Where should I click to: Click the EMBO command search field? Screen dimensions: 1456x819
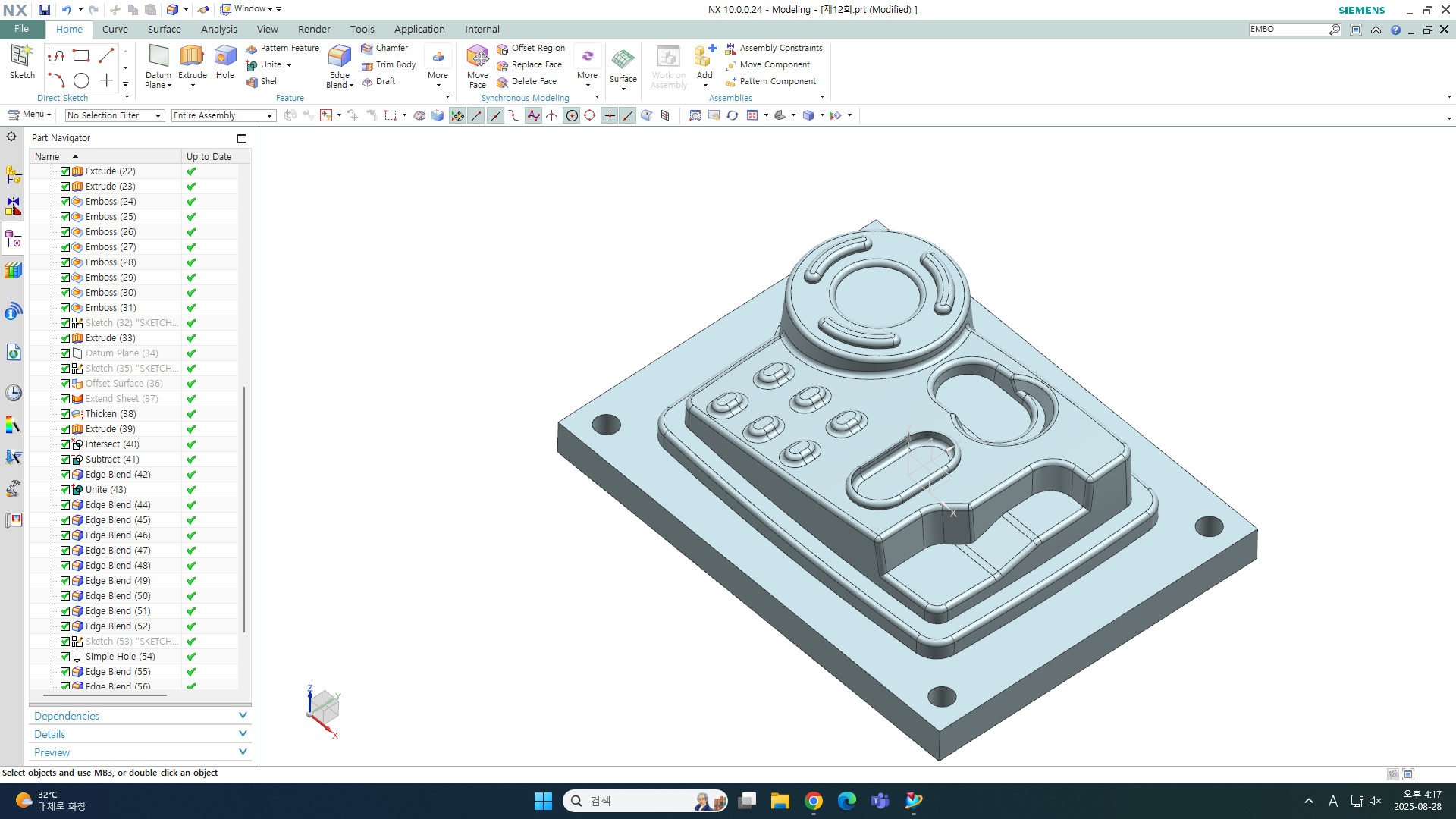tap(1287, 29)
